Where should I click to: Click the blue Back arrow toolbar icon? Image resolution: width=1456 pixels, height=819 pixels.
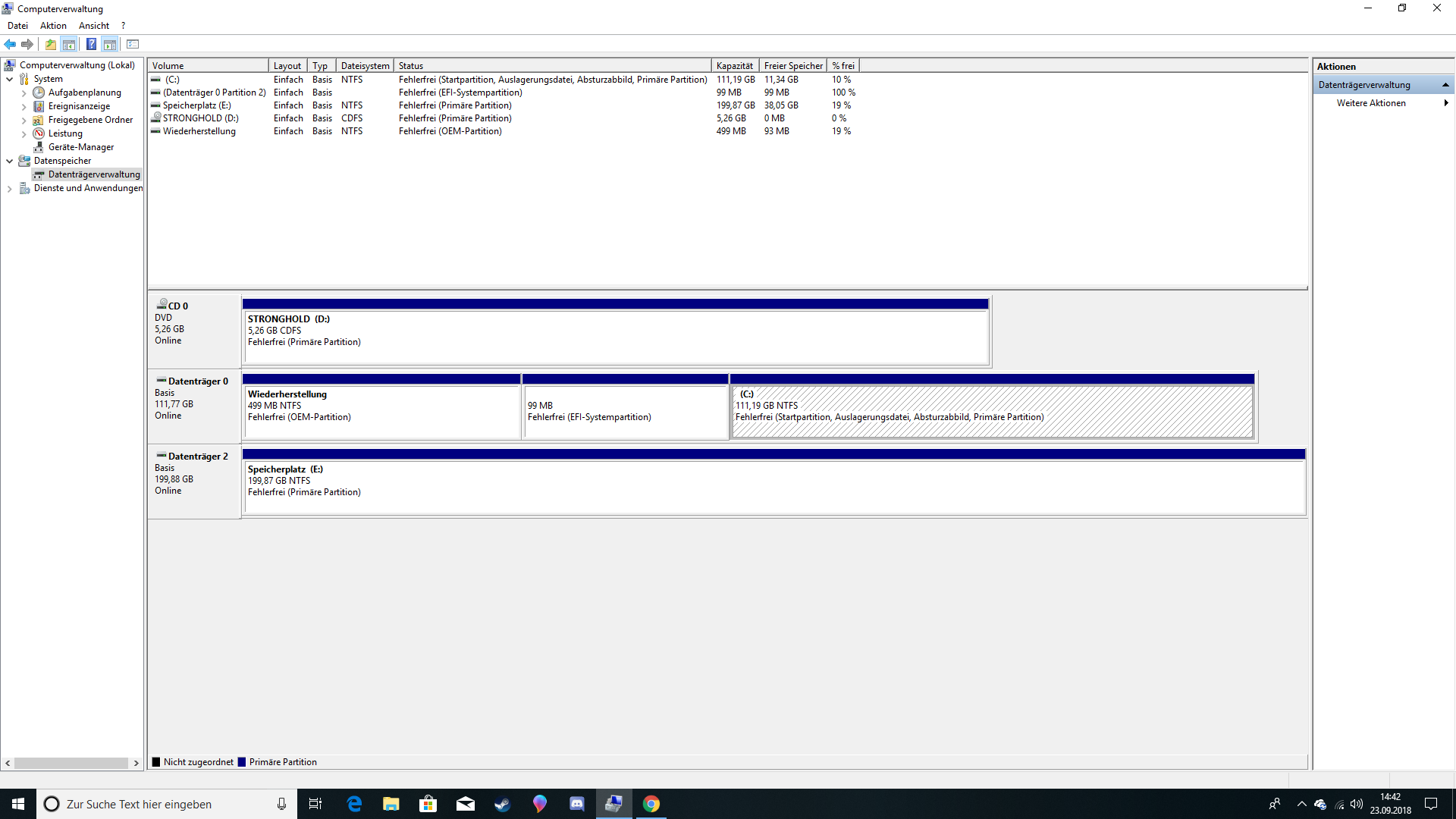click(10, 44)
